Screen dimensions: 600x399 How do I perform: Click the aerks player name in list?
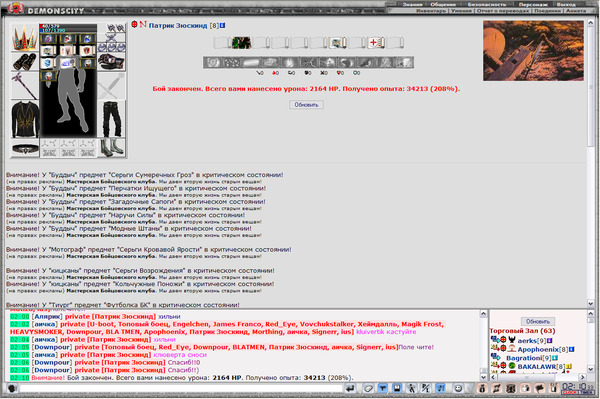pos(527,340)
